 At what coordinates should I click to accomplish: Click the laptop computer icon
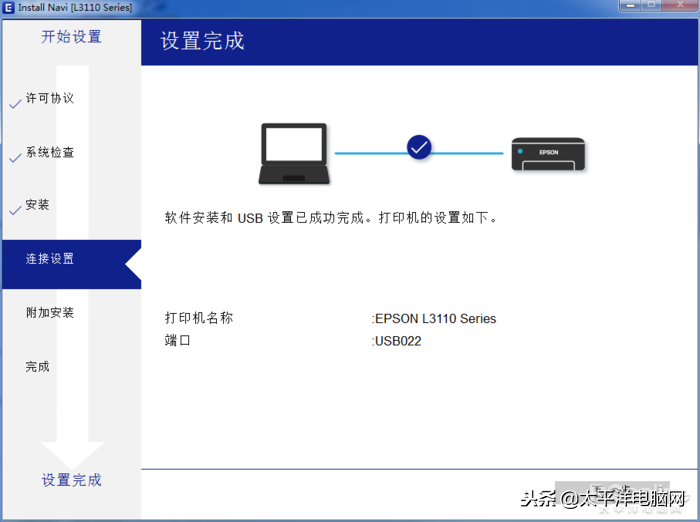pos(294,154)
